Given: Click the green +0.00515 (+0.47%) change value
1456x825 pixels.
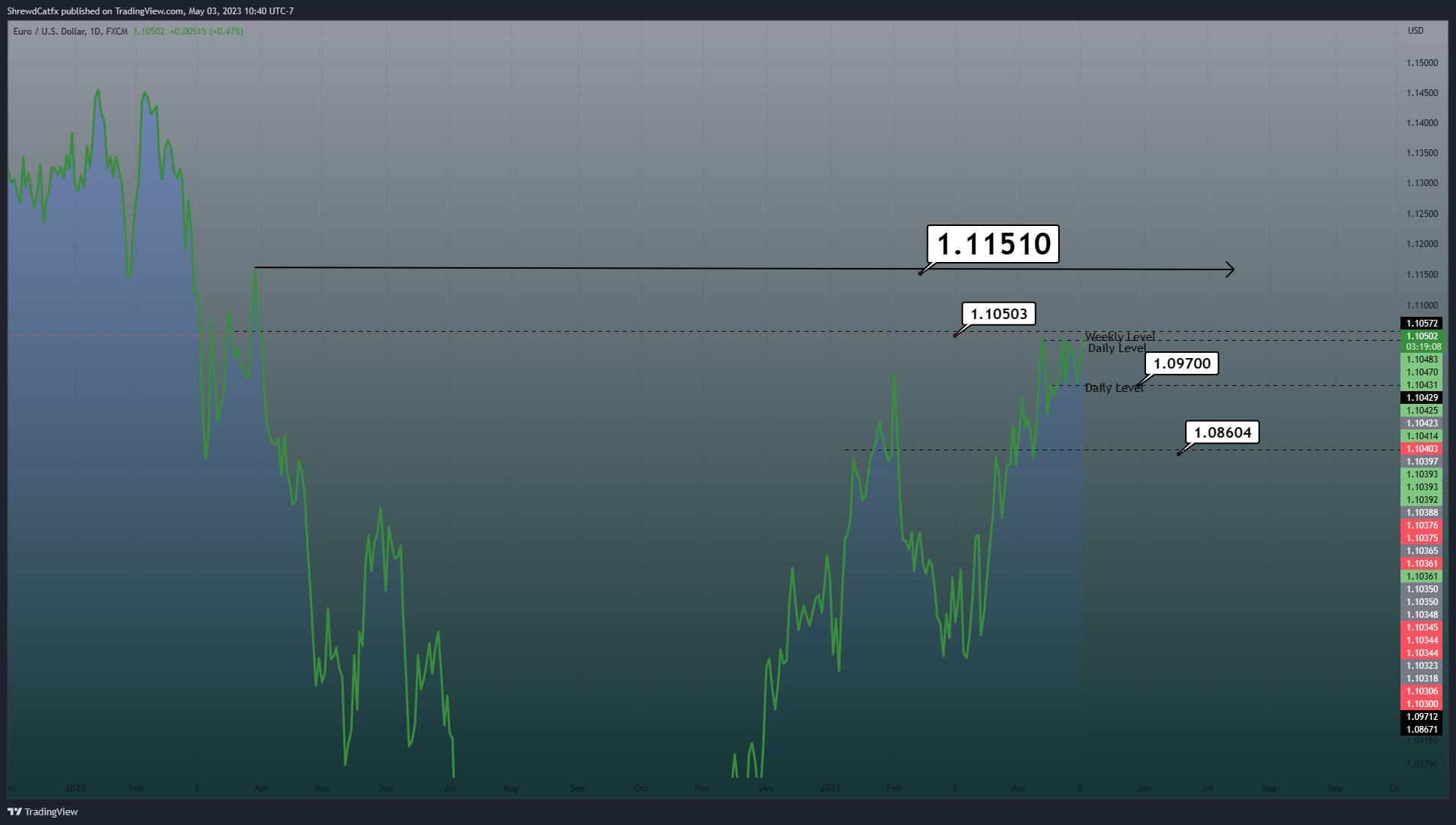Looking at the screenshot, I should (x=206, y=32).
